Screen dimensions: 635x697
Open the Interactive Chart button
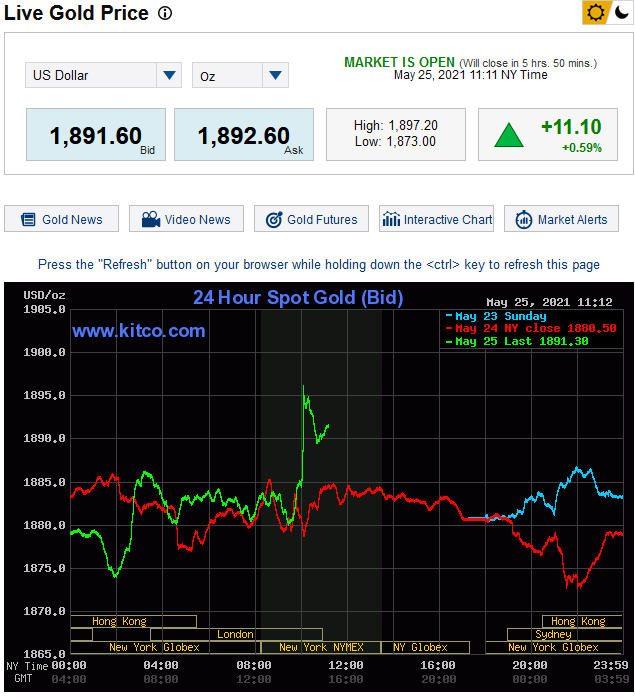coord(436,219)
